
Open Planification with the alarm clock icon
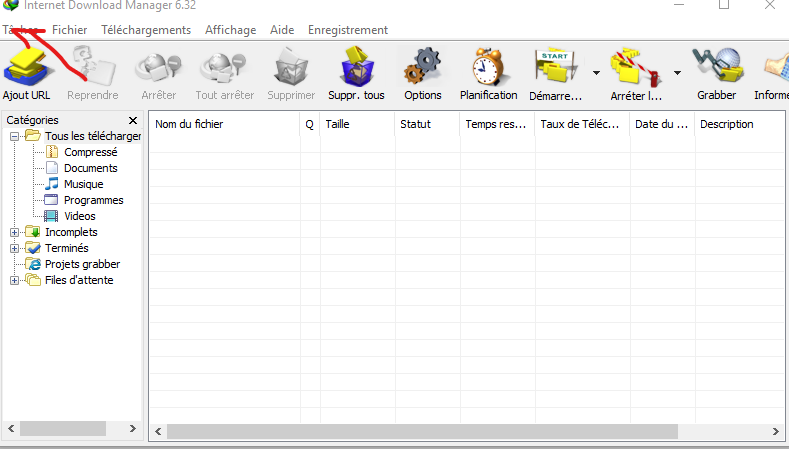[489, 66]
